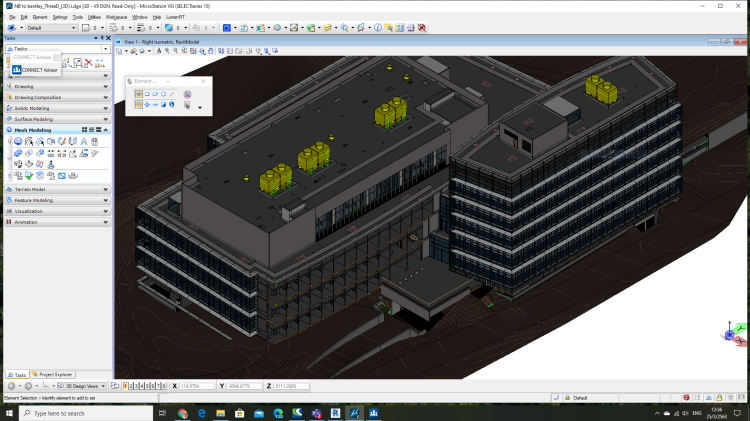This screenshot has height=421, width=750.
Task: Click the CONNECT Advisor icon
Action: pyautogui.click(x=18, y=70)
